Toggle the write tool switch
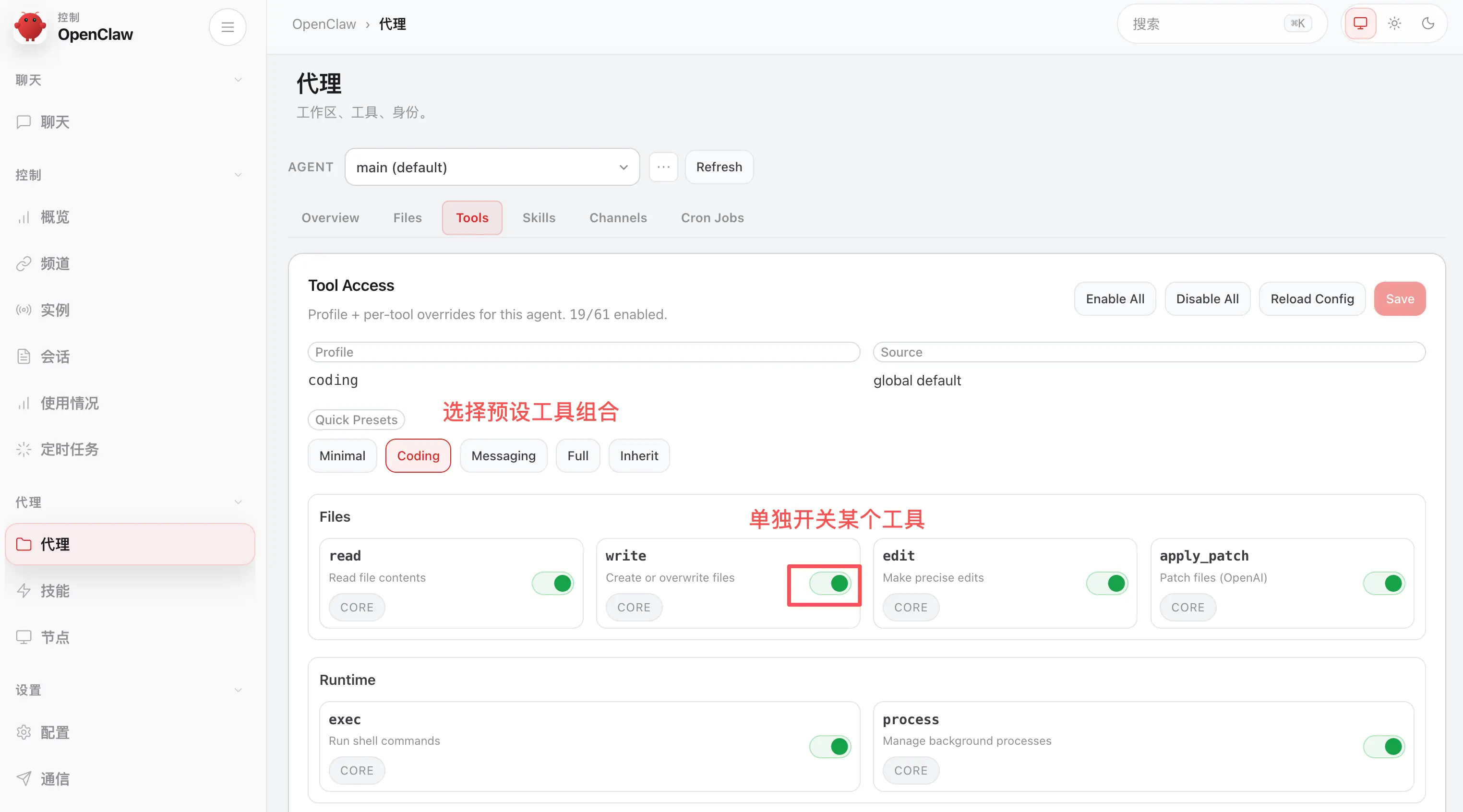Viewport: 1463px width, 812px height. click(x=829, y=583)
